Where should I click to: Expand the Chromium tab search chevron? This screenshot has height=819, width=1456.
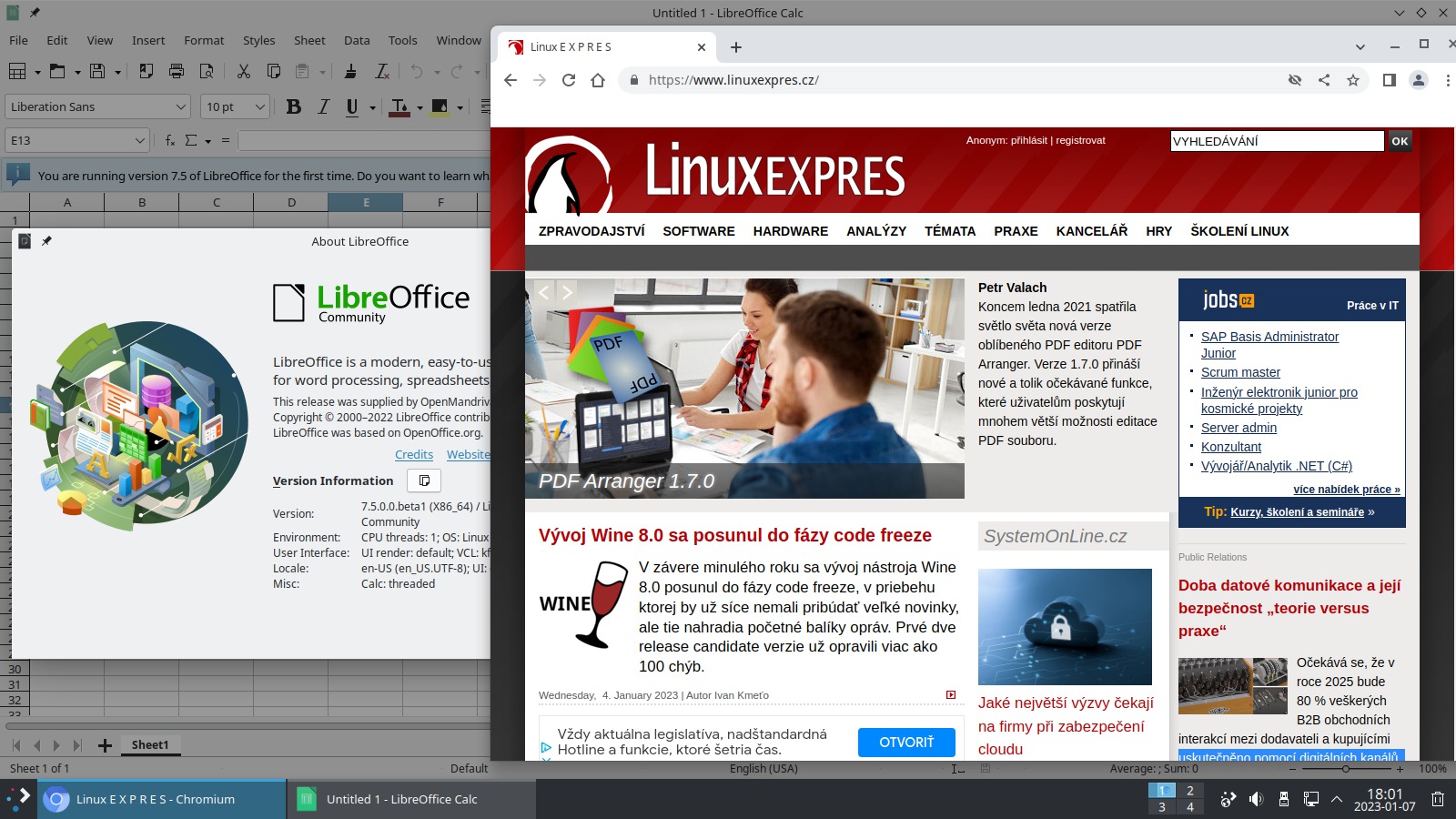[1360, 46]
